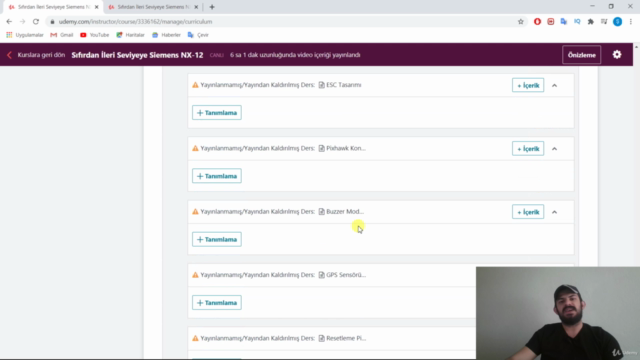This screenshot has height=360, width=640.
Task: Open the Çevir bookmark
Action: coord(198,35)
